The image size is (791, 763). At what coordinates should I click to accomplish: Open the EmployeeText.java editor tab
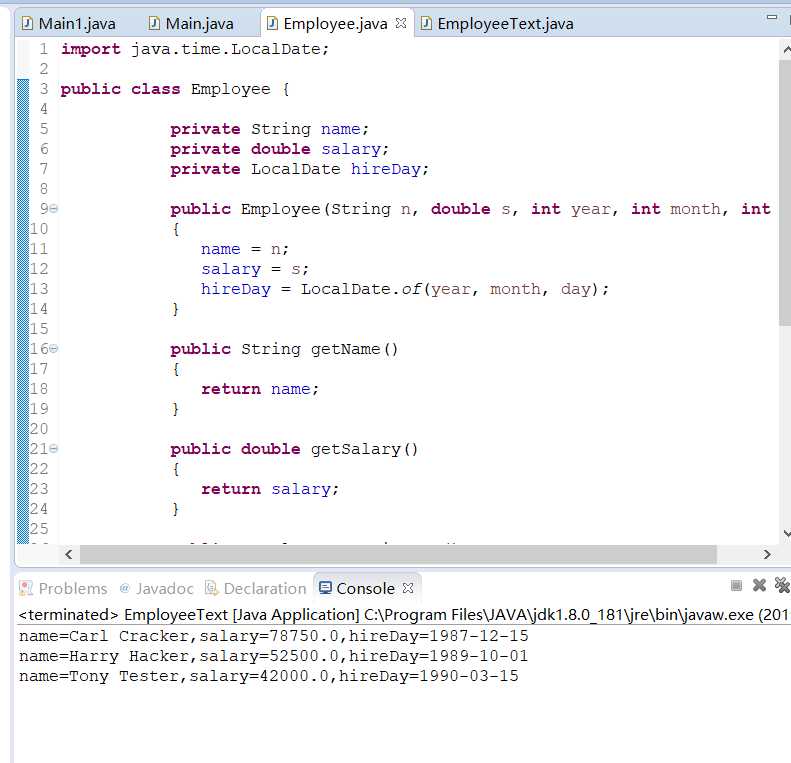497,24
